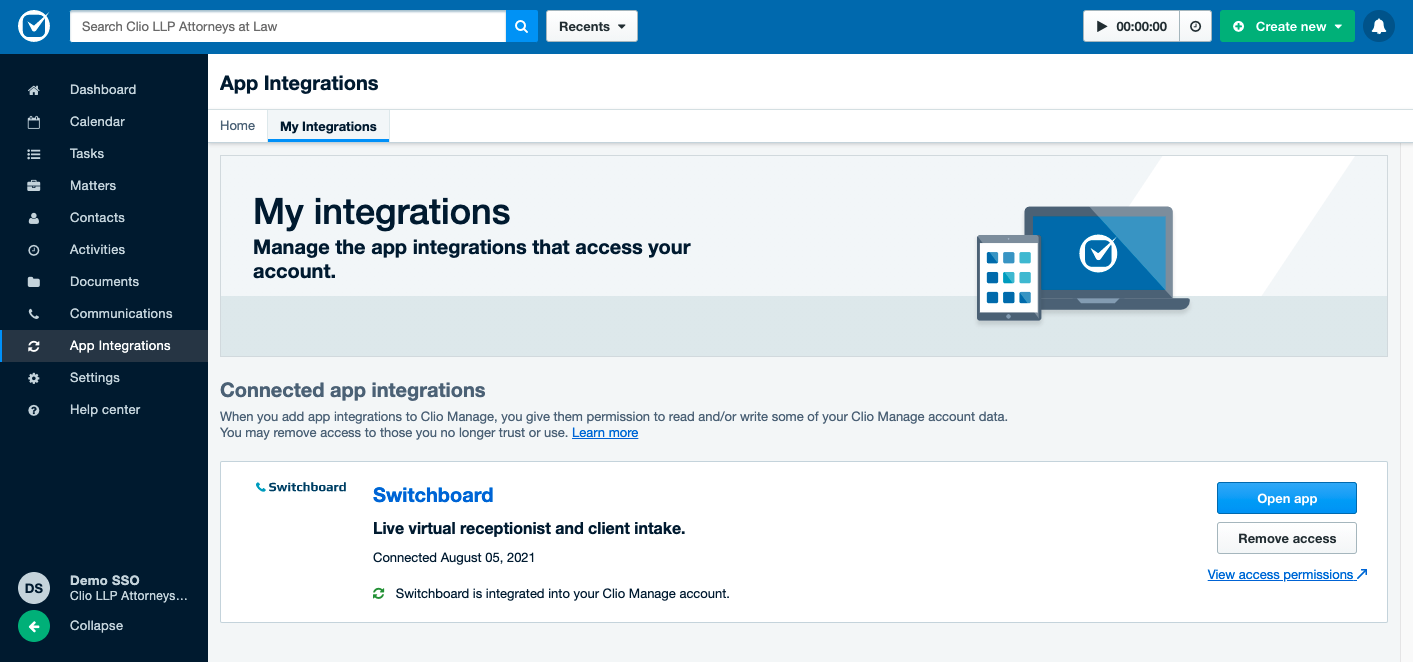Screen dimensions: 1413x662
Task: Switch to the Home tab
Action: 238,126
